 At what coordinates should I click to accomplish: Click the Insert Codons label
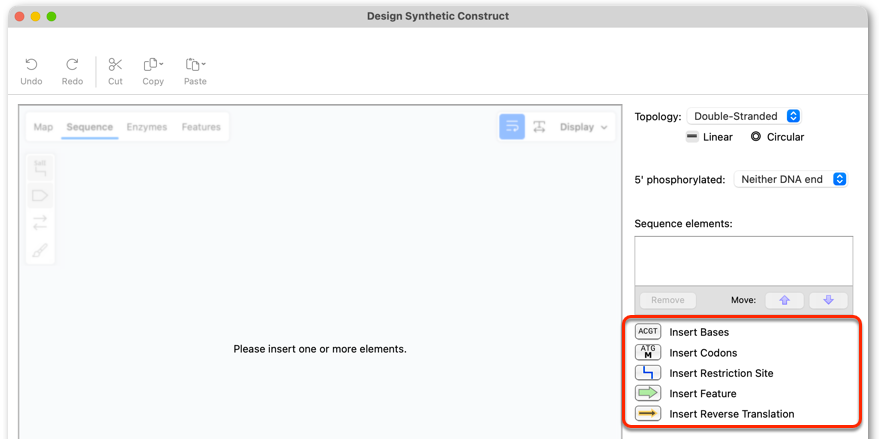point(703,353)
